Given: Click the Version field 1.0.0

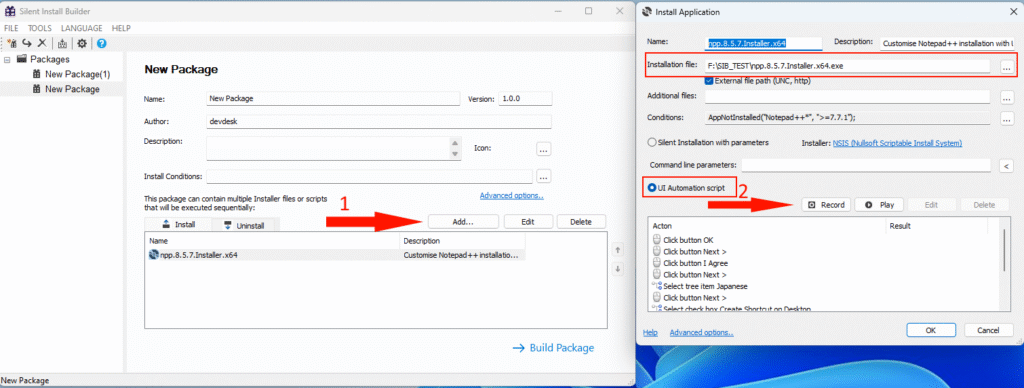Looking at the screenshot, I should [x=526, y=99].
